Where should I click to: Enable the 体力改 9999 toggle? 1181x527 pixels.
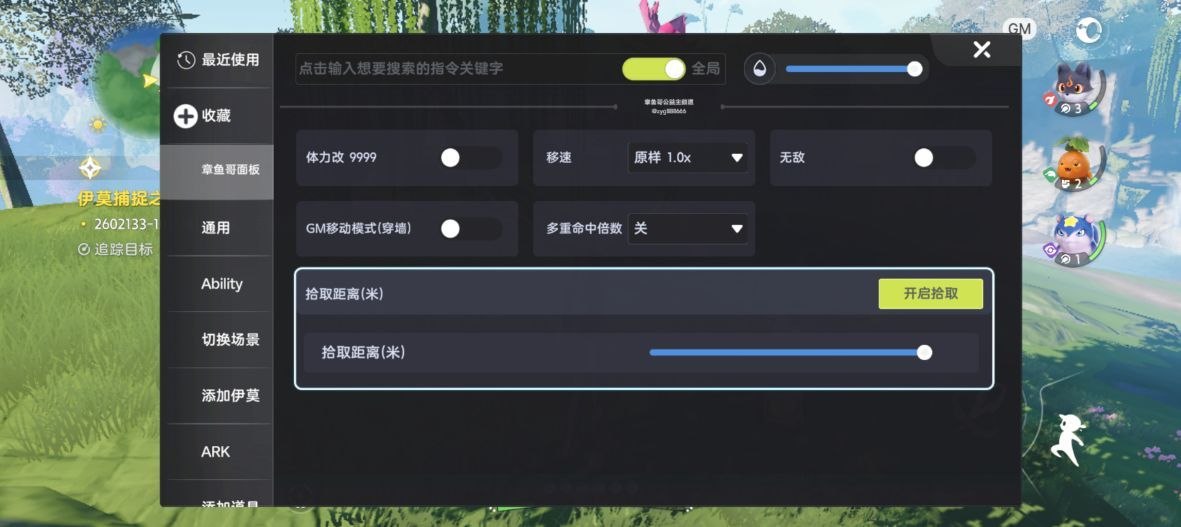click(471, 157)
